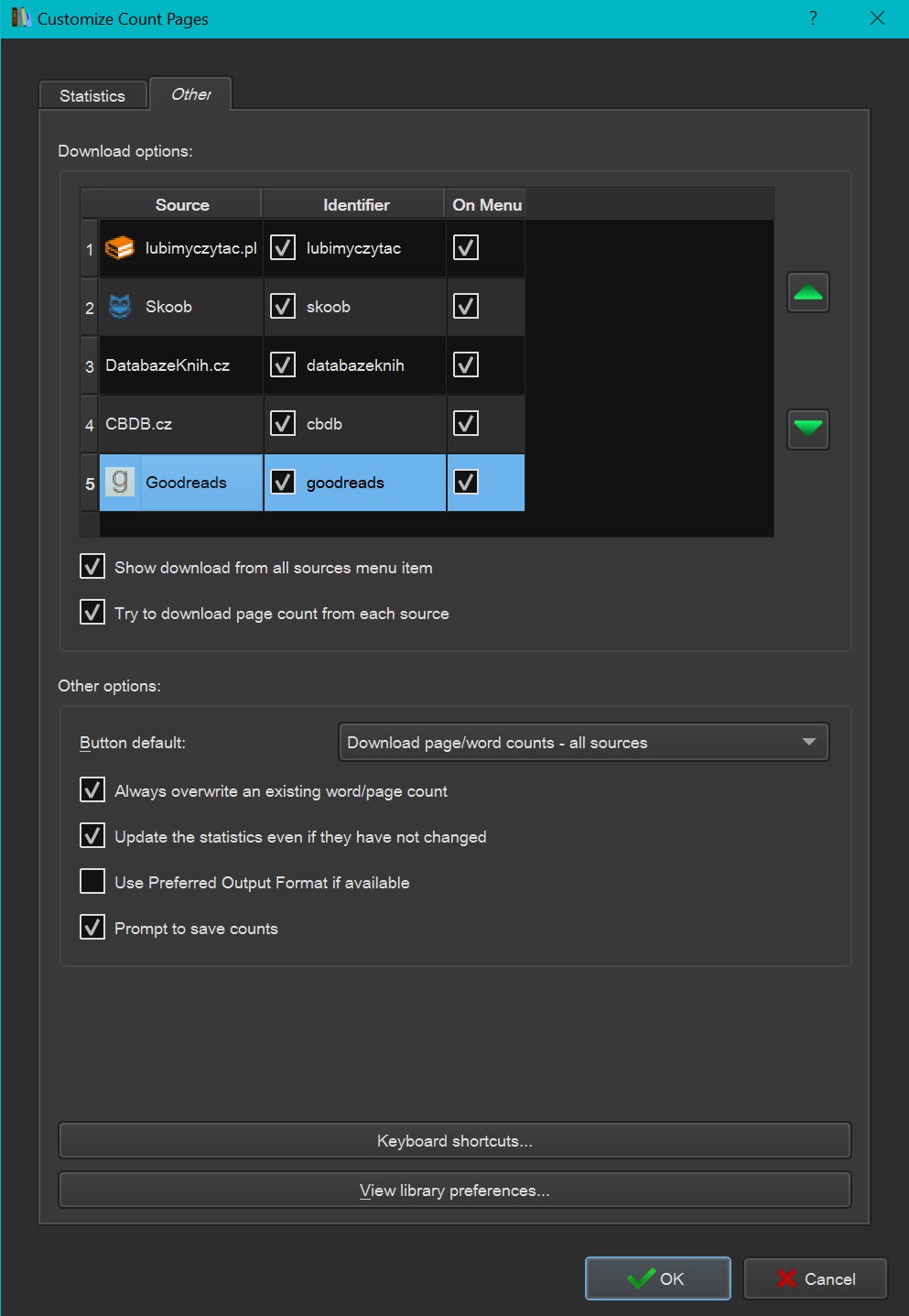Toggle Prompt to save counts
This screenshot has width=909, height=1316.
(92, 928)
